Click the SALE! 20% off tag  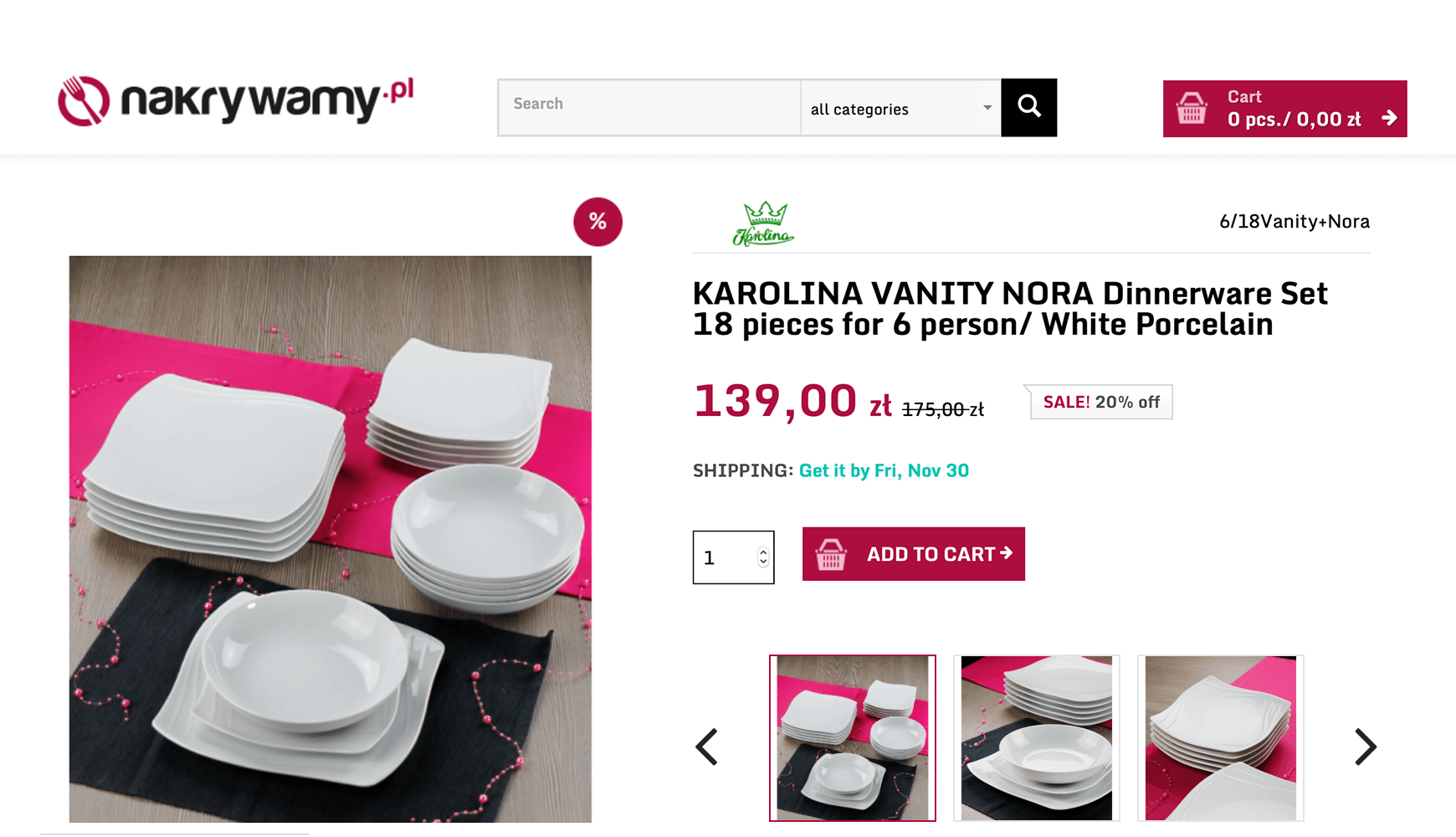pos(1100,403)
